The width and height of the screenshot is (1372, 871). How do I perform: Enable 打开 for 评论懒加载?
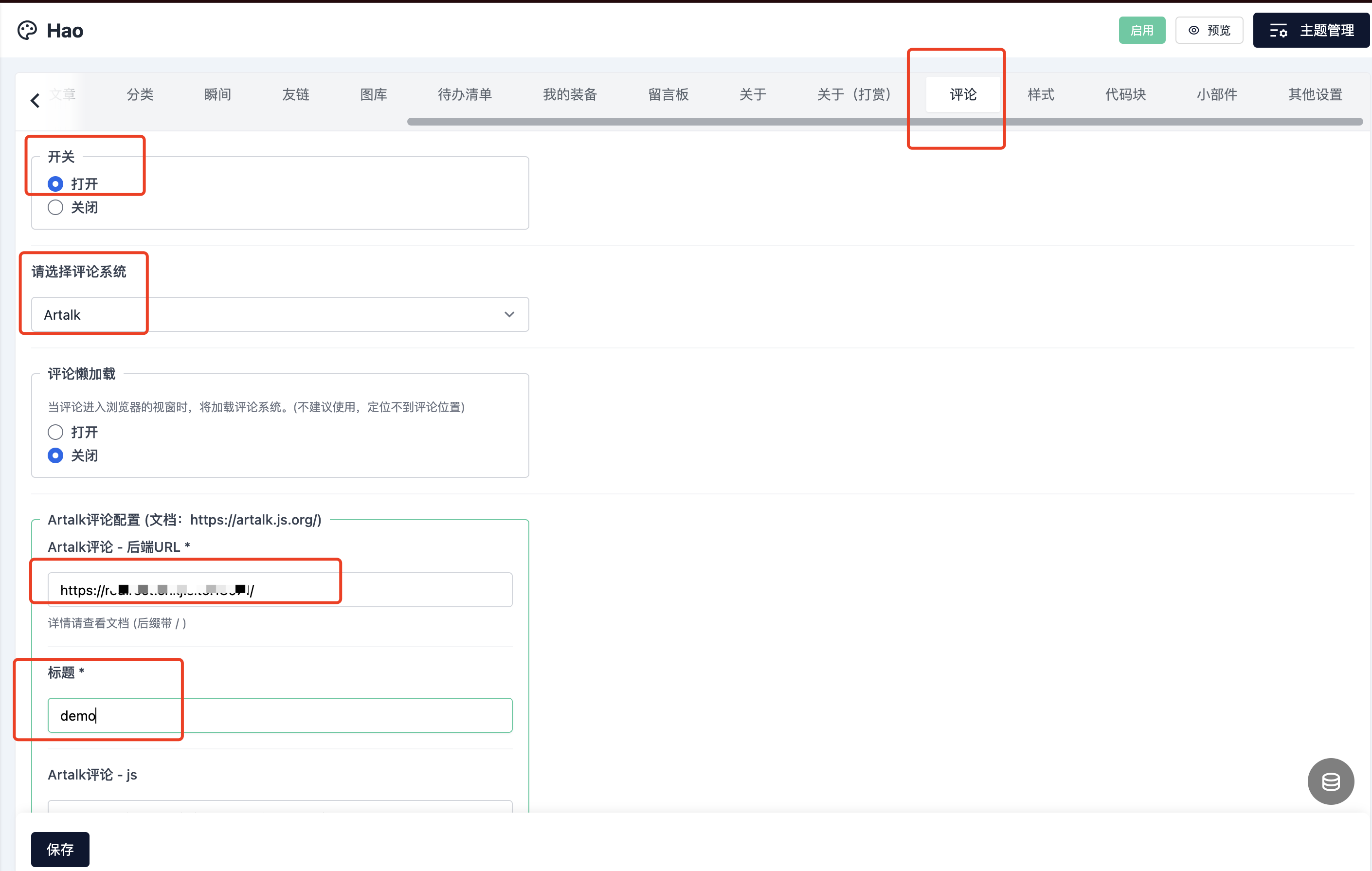pyautogui.click(x=55, y=432)
